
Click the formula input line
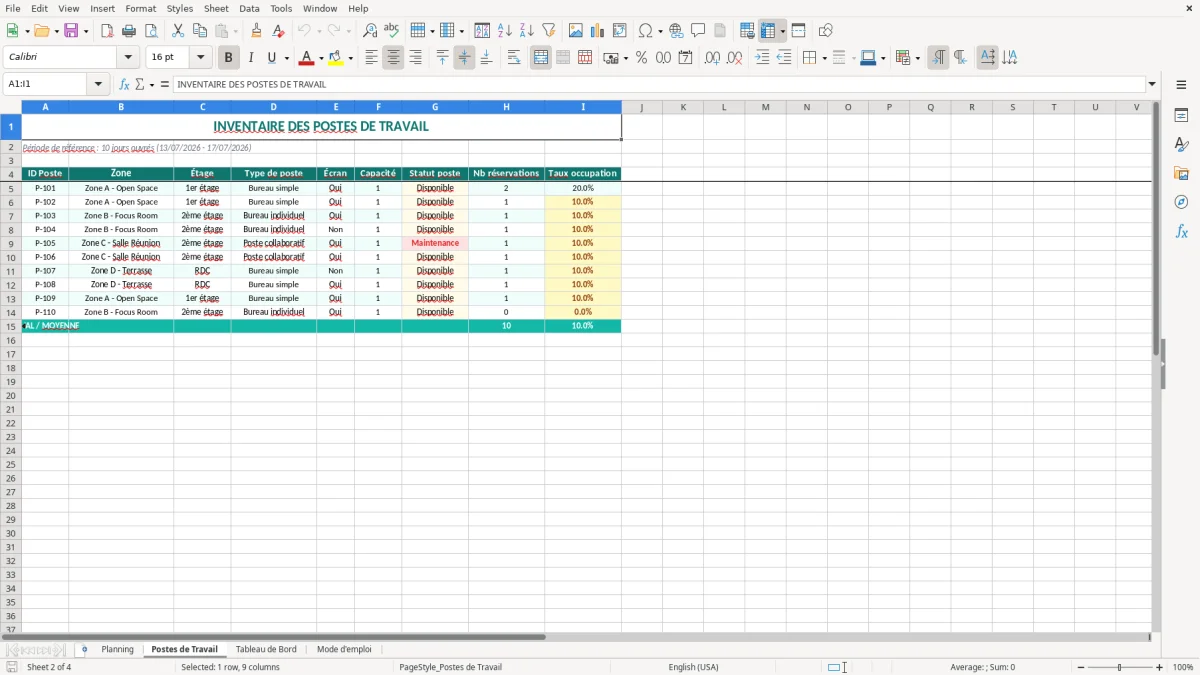point(659,84)
